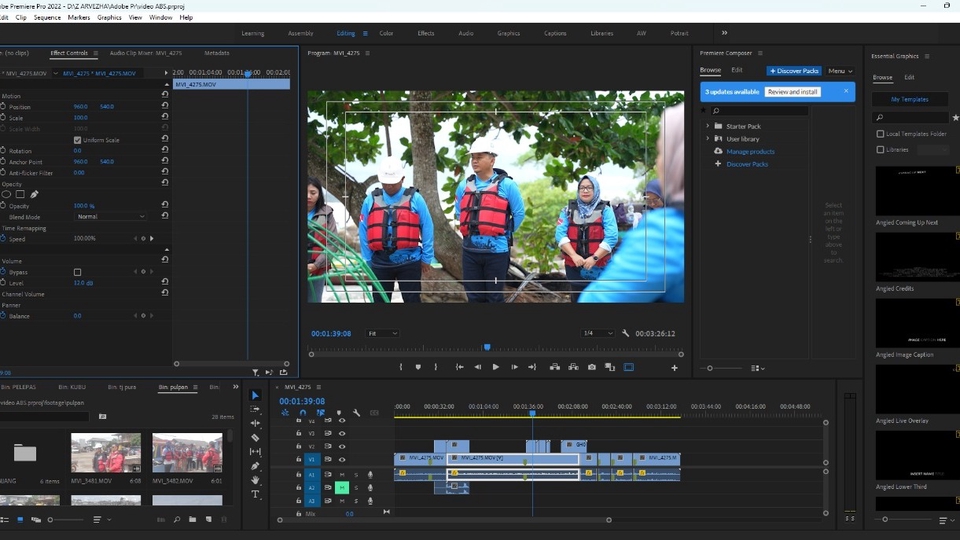
Task: Go to In point
Action: coord(459,367)
